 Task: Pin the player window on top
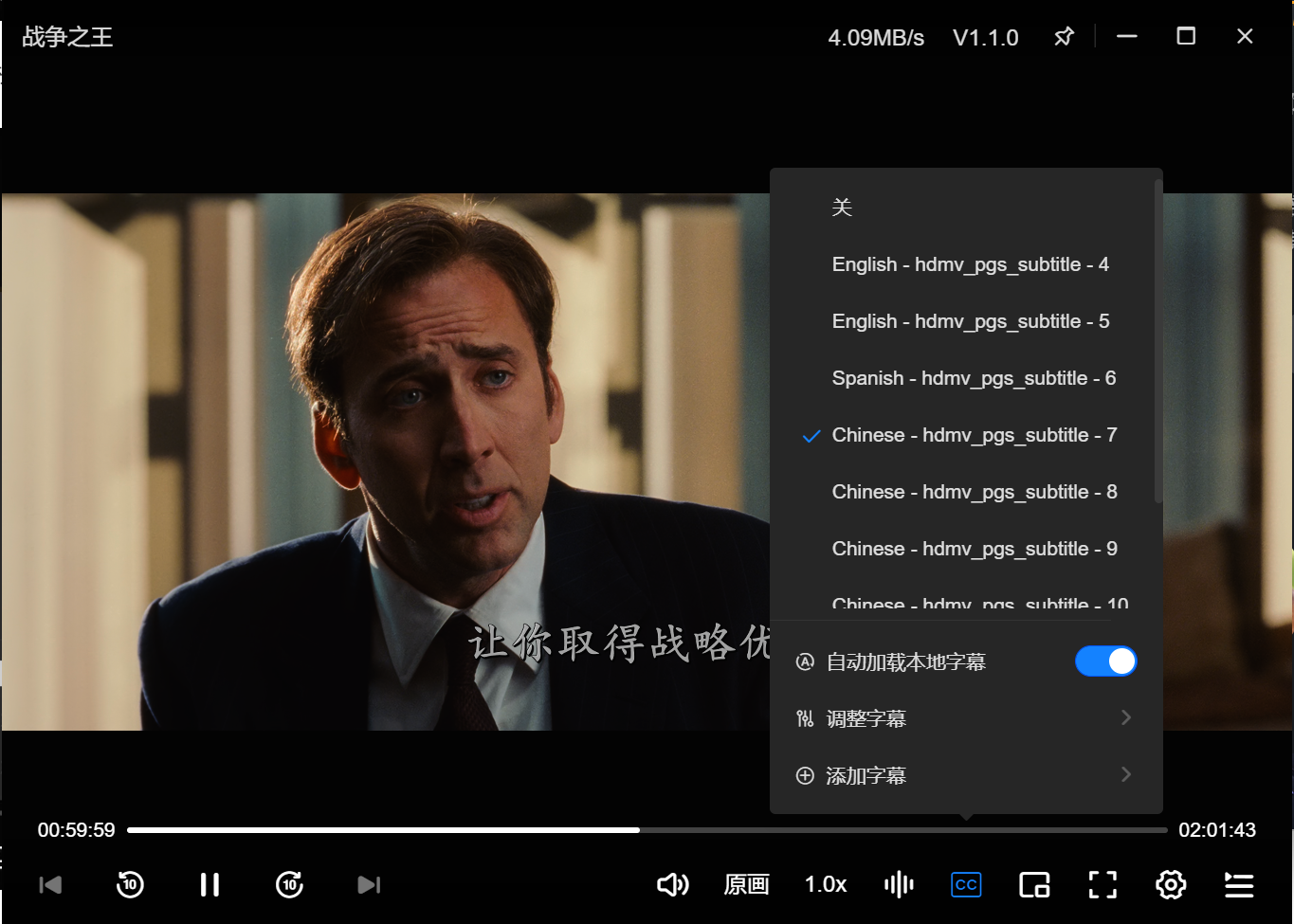coord(1064,37)
